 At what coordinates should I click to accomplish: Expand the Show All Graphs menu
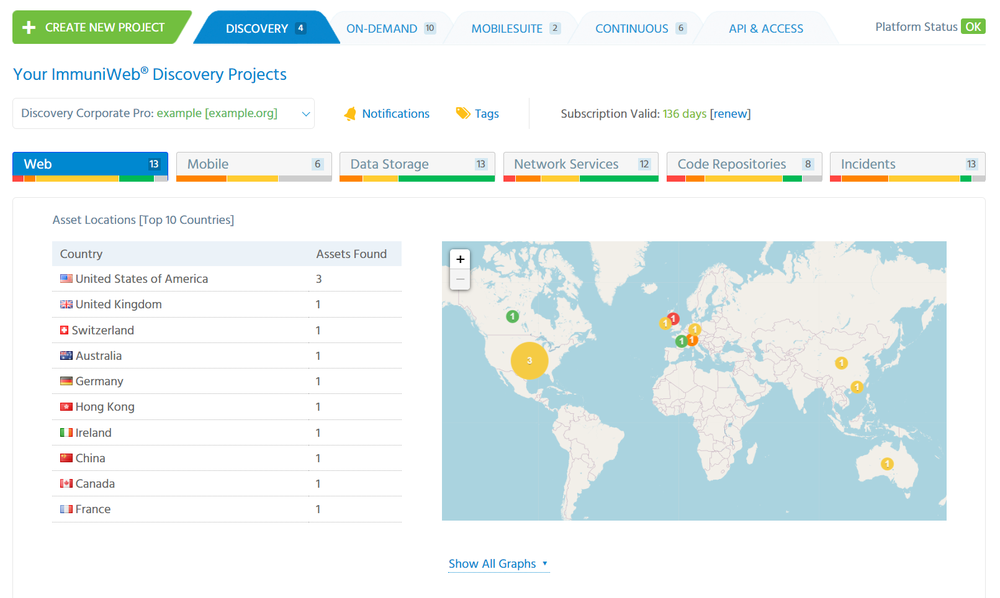point(492,563)
